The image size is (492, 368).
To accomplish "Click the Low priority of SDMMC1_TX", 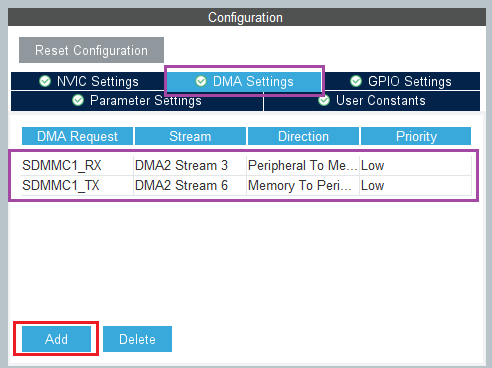I will [x=415, y=185].
